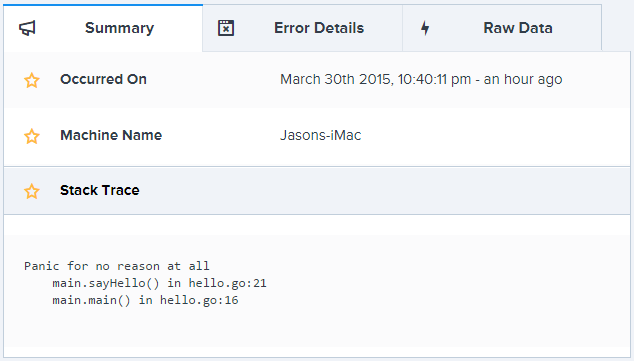Screen dimensions: 634x361
Task: Click the megaphone icon on Summary tab
Action: click(x=27, y=28)
